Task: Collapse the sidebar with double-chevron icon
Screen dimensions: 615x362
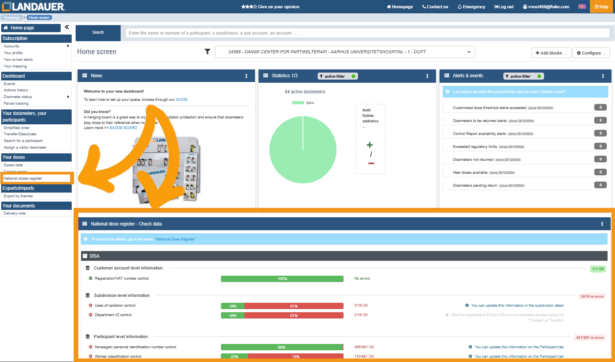Action: (67, 27)
